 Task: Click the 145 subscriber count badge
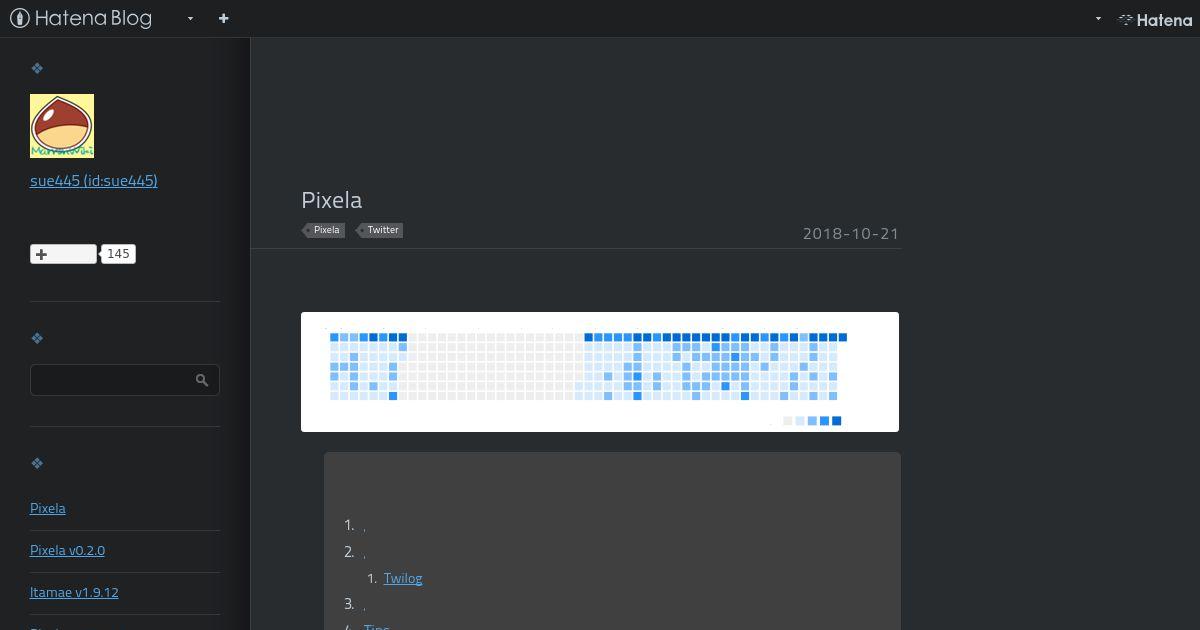point(118,254)
